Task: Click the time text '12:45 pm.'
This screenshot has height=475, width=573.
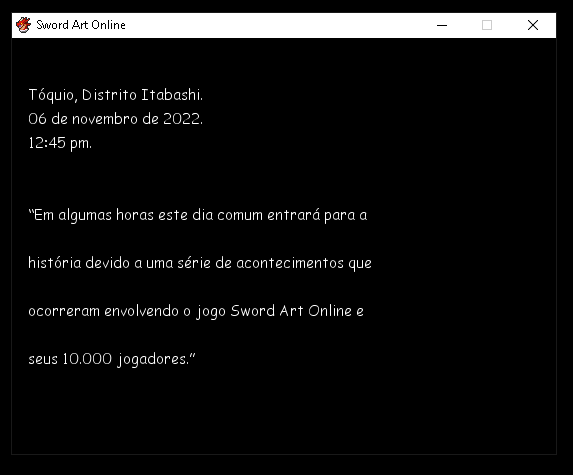Action: (x=60, y=143)
